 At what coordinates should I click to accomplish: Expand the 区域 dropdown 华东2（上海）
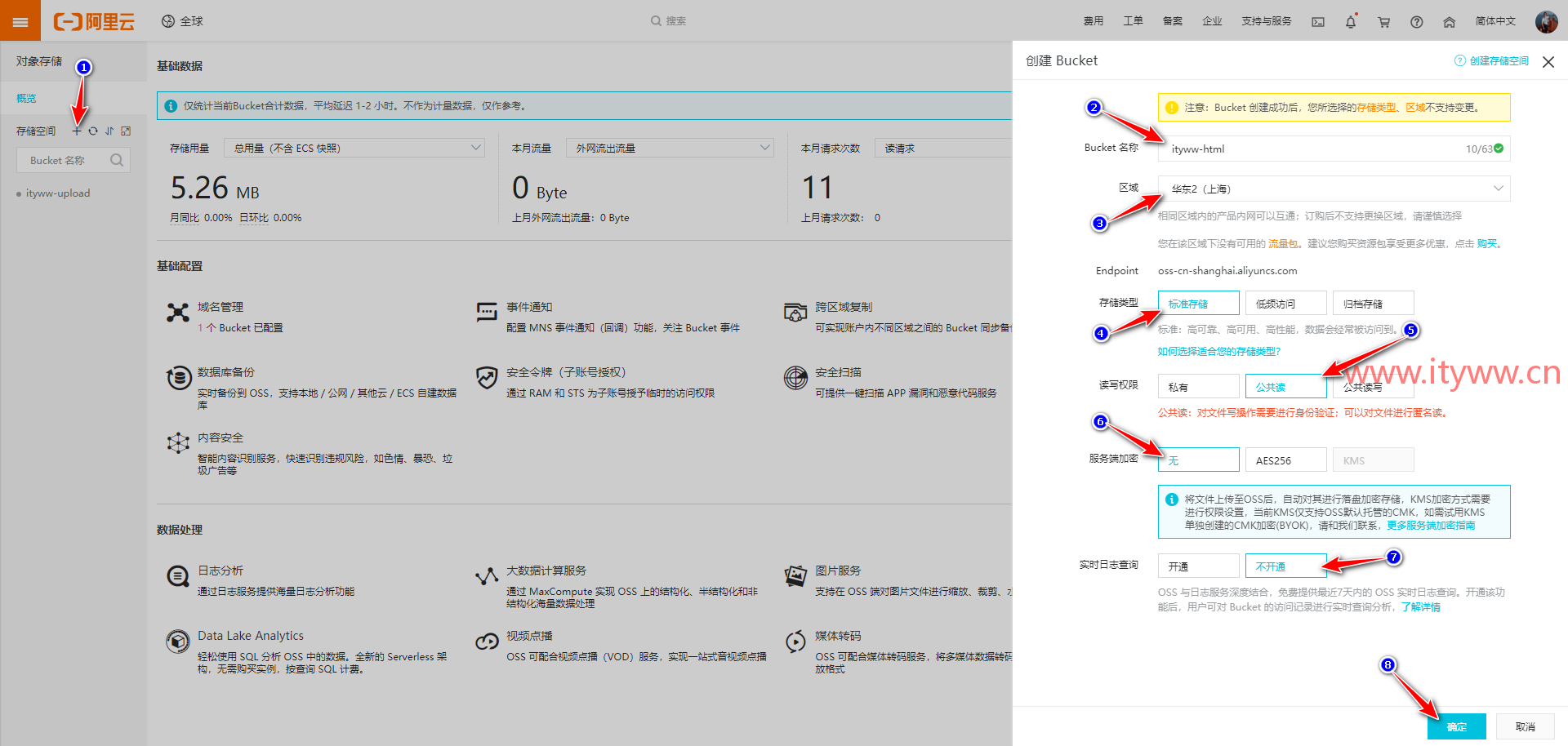(x=1334, y=189)
